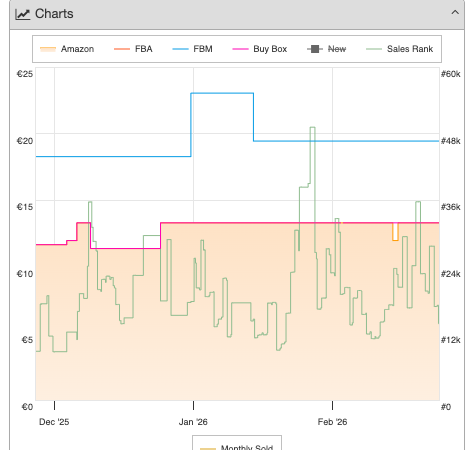
Task: Click the #48k rank axis label
Action: (451, 141)
